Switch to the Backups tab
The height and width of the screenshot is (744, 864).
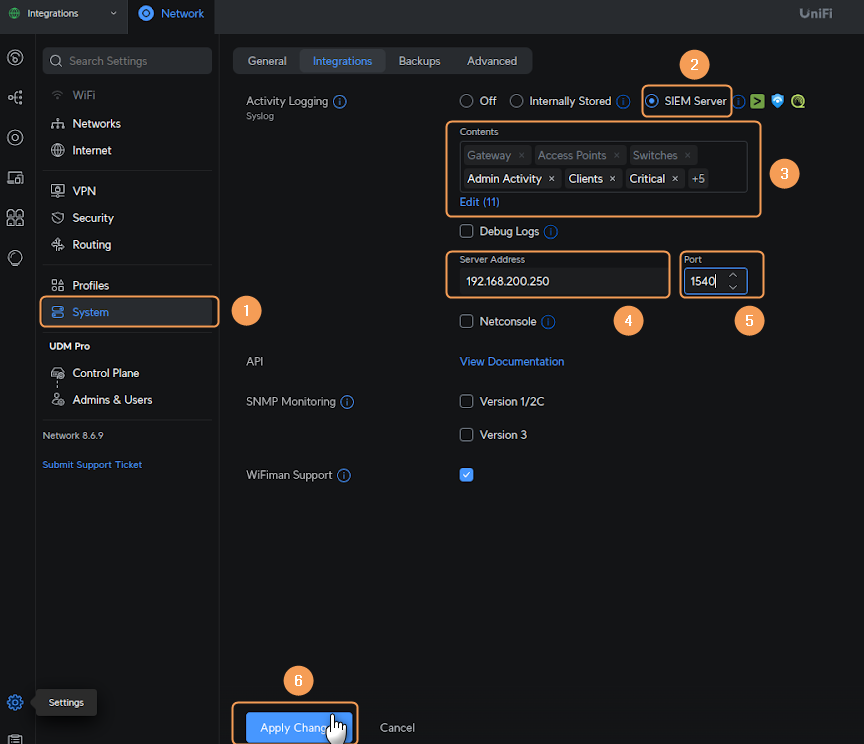[419, 61]
